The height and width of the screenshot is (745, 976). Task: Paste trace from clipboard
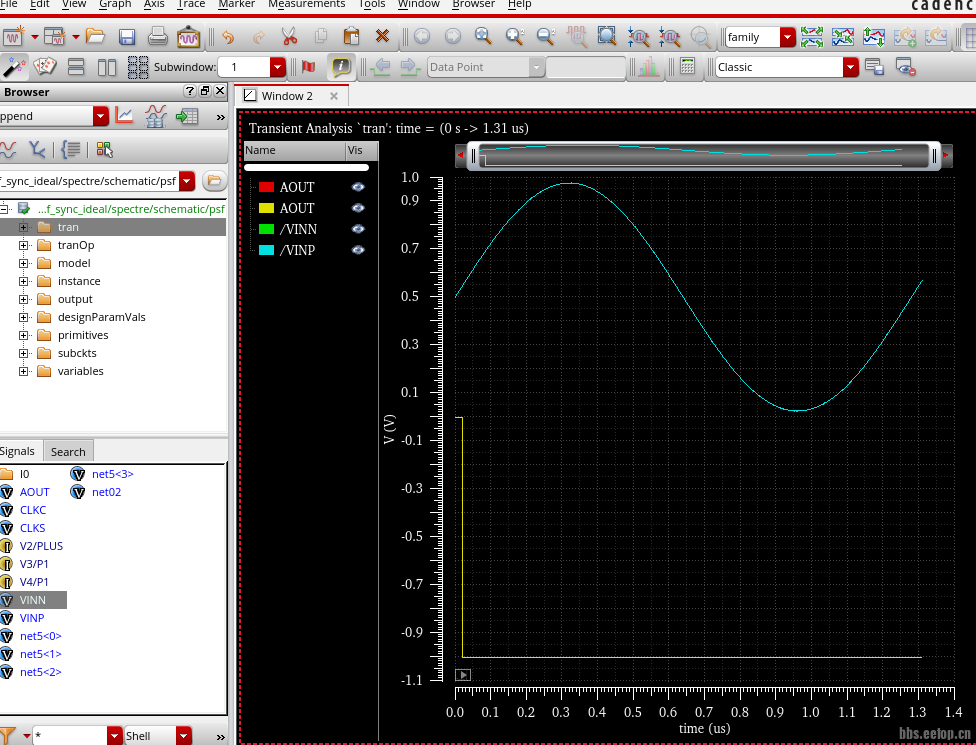pyautogui.click(x=352, y=36)
